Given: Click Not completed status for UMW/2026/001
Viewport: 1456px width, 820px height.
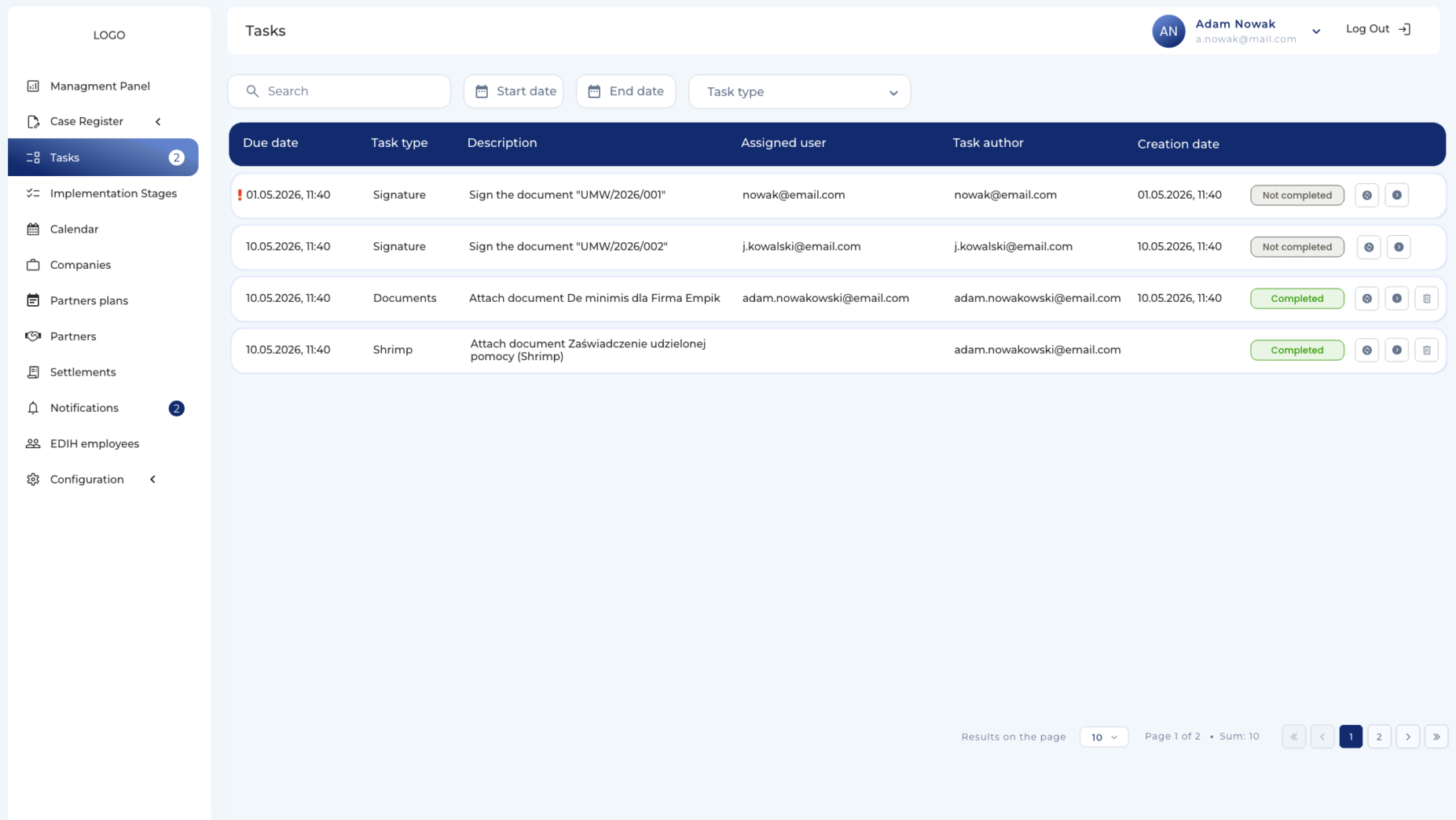Looking at the screenshot, I should tap(1296, 195).
